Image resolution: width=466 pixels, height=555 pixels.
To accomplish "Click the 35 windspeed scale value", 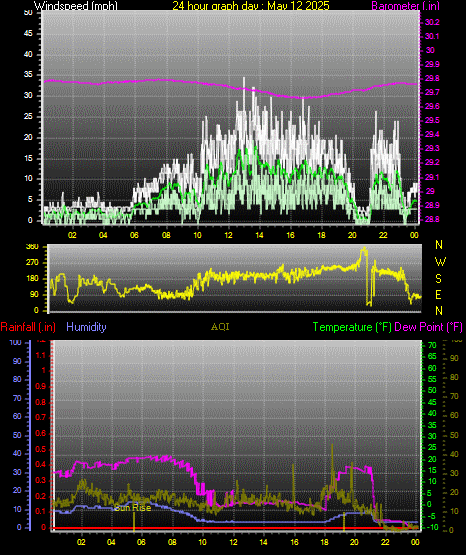I will (x=28, y=75).
